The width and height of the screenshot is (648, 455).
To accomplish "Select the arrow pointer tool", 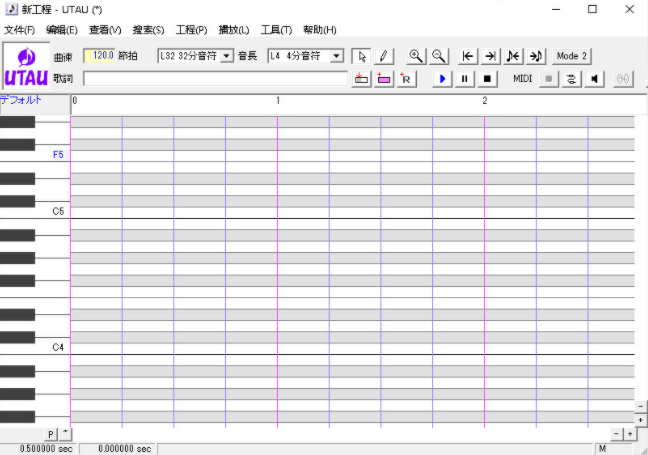I will [x=363, y=56].
